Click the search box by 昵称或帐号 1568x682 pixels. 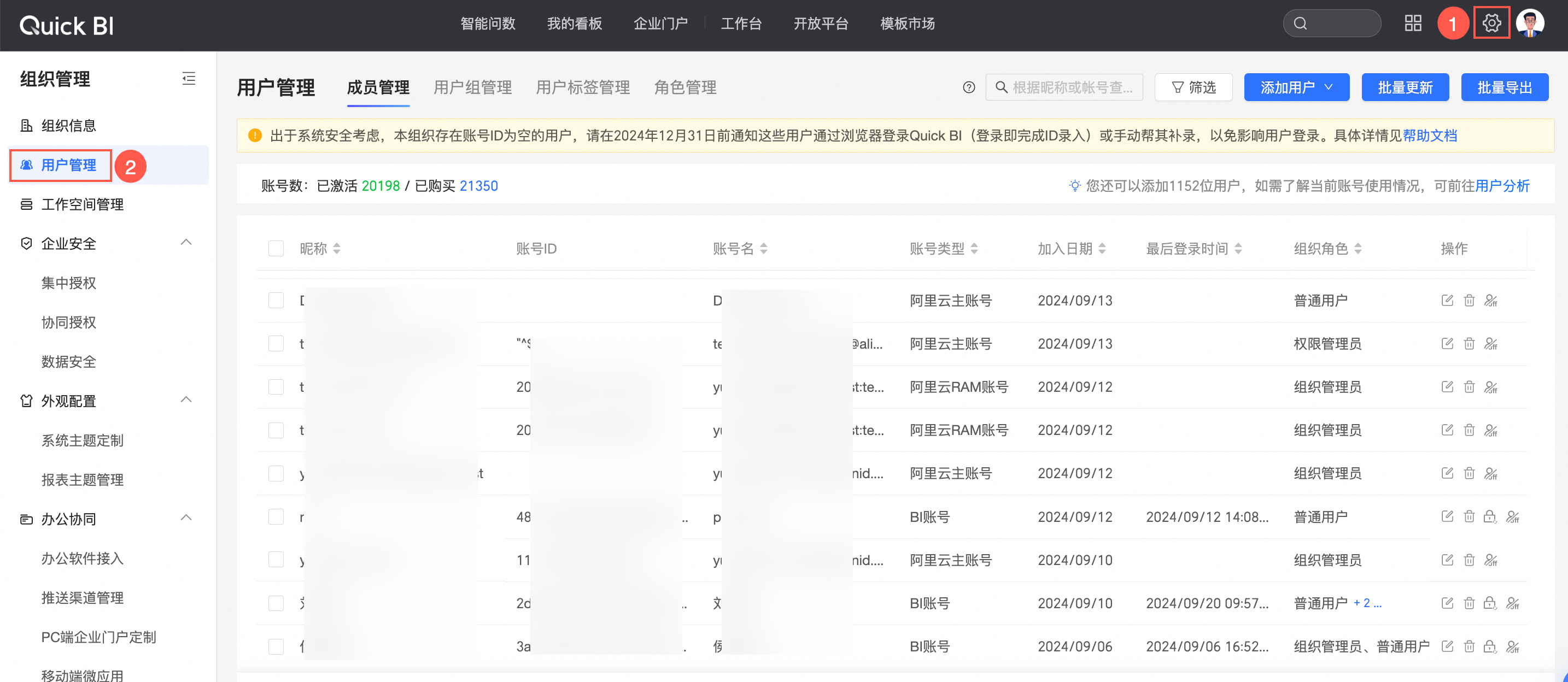[1064, 87]
